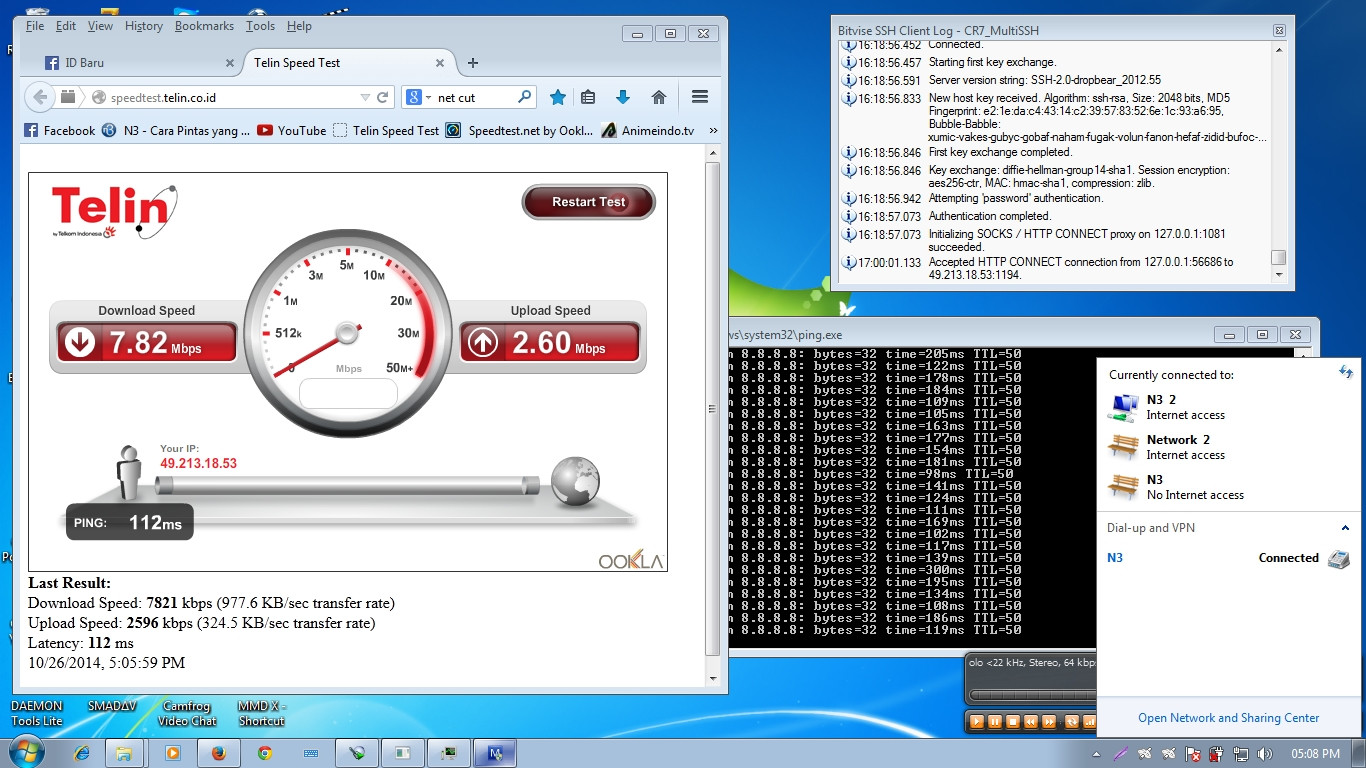The width and height of the screenshot is (1366, 768).
Task: Pause the media player
Action: tap(995, 721)
